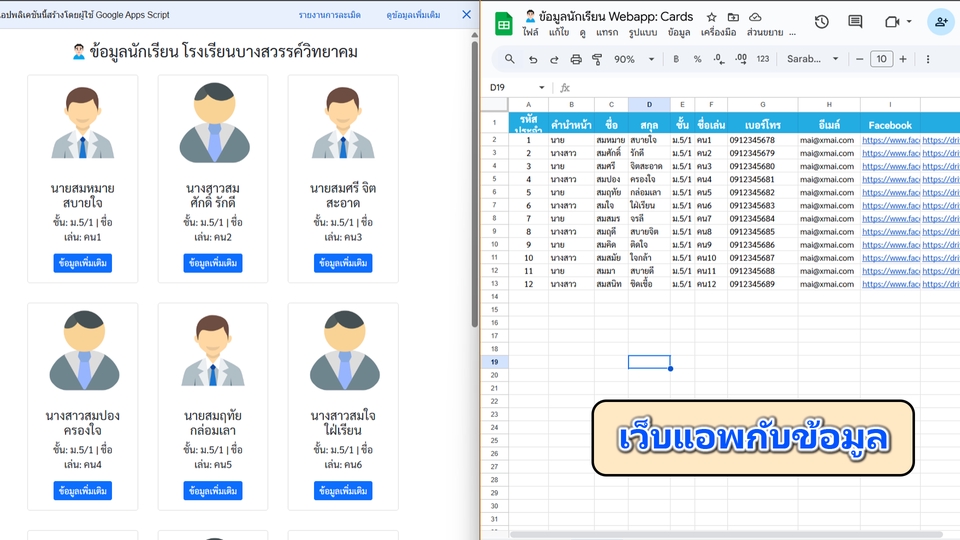The image size is (960, 540).
Task: Click cell with phone 0912345678
Action: [762, 140]
